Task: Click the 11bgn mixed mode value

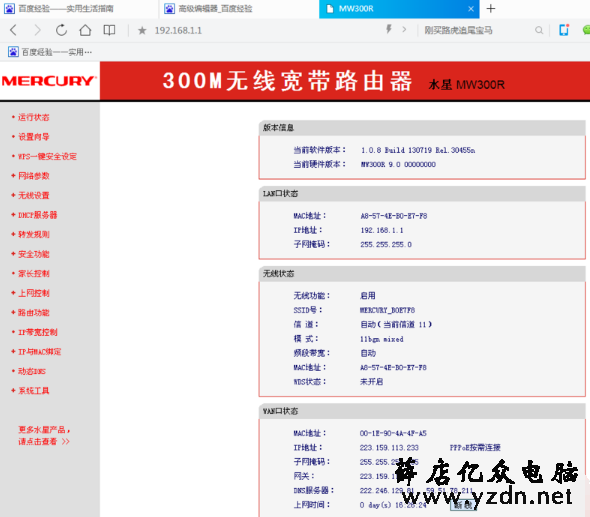Action: [x=382, y=339]
